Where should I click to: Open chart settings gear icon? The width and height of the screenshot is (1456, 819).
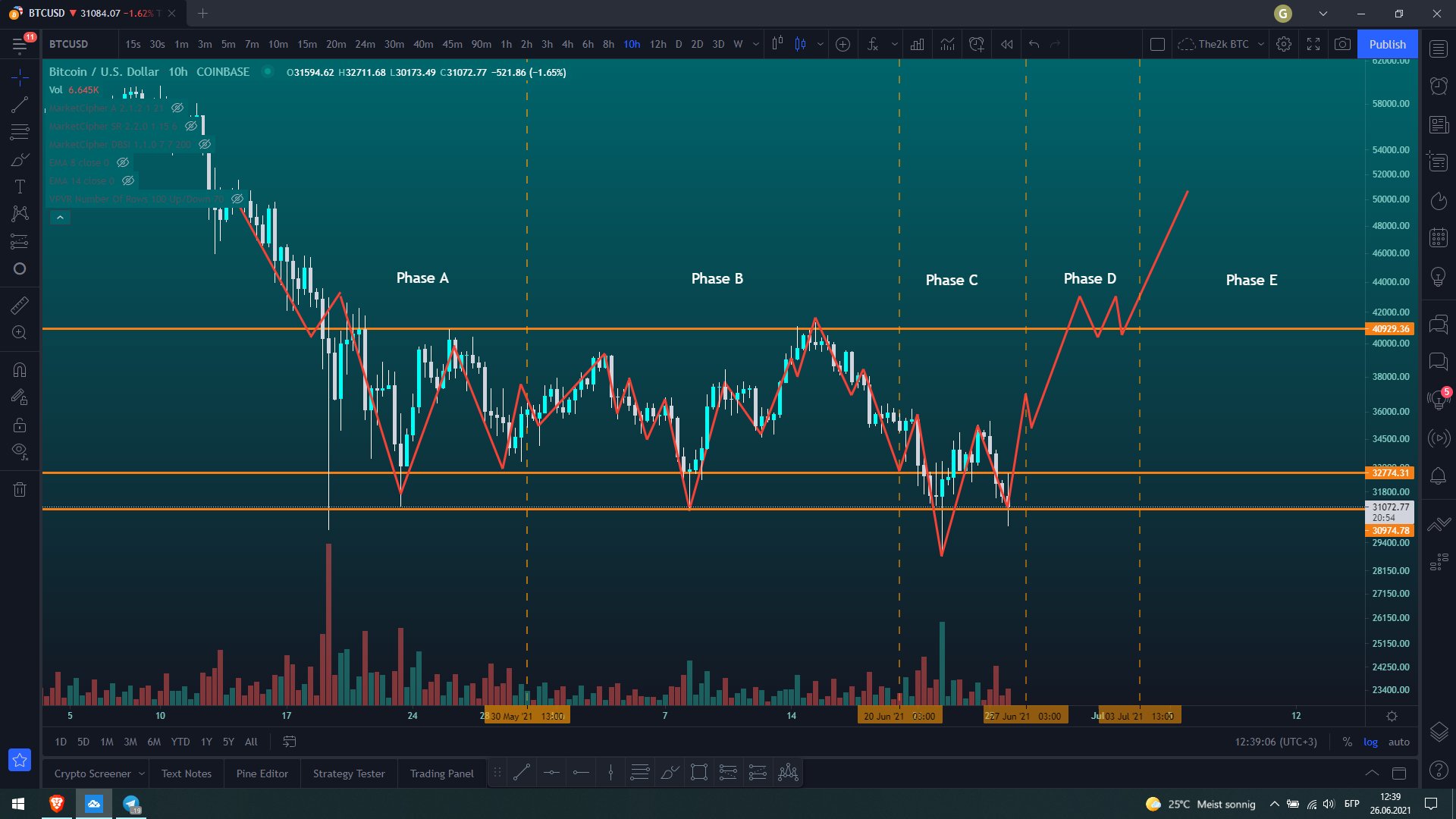coord(1283,44)
